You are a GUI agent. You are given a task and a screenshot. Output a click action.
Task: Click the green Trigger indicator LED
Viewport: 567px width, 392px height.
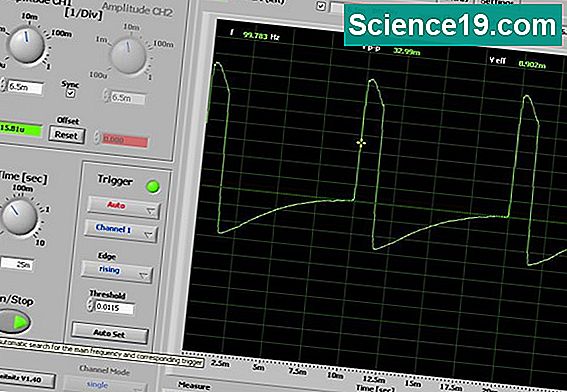(153, 187)
